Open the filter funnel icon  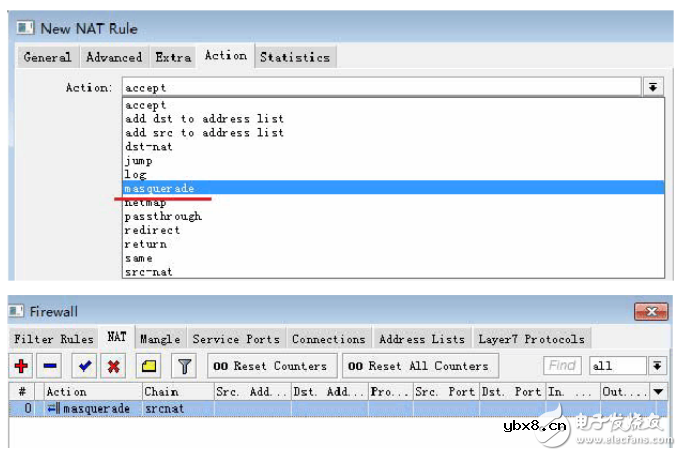point(185,366)
